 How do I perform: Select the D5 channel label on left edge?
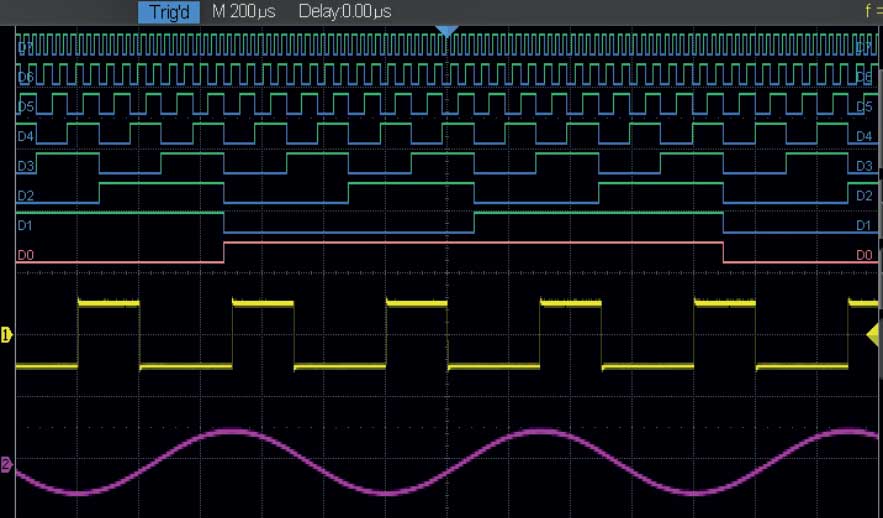coord(26,106)
